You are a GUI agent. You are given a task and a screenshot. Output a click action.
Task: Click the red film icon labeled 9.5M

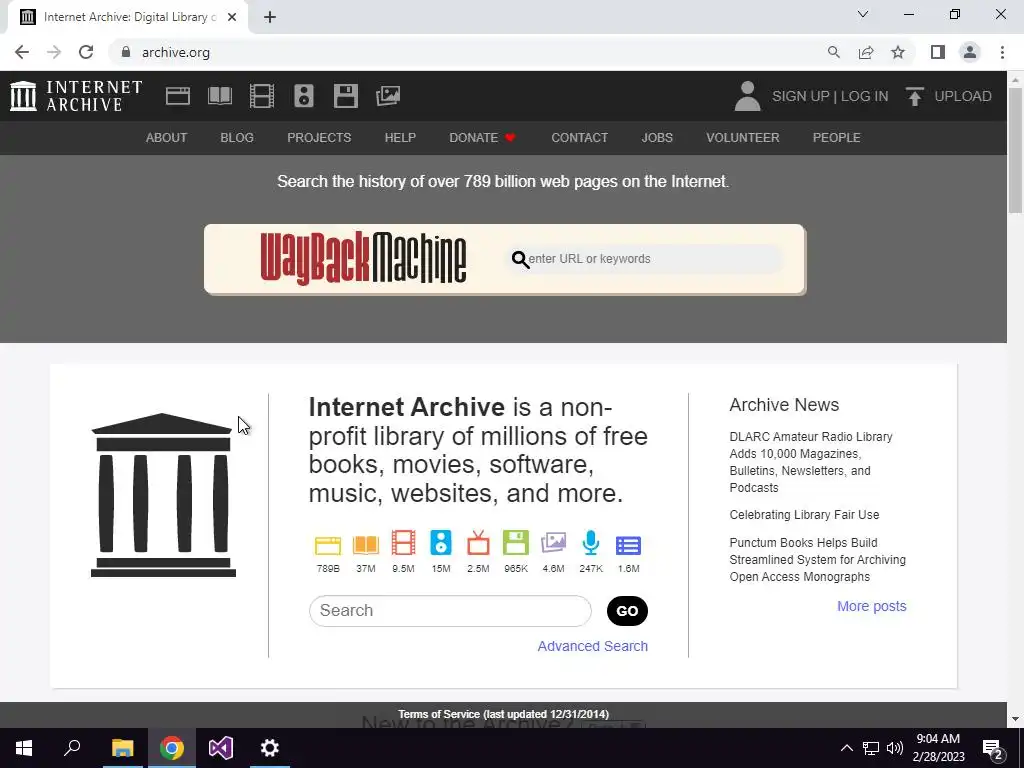click(x=404, y=543)
